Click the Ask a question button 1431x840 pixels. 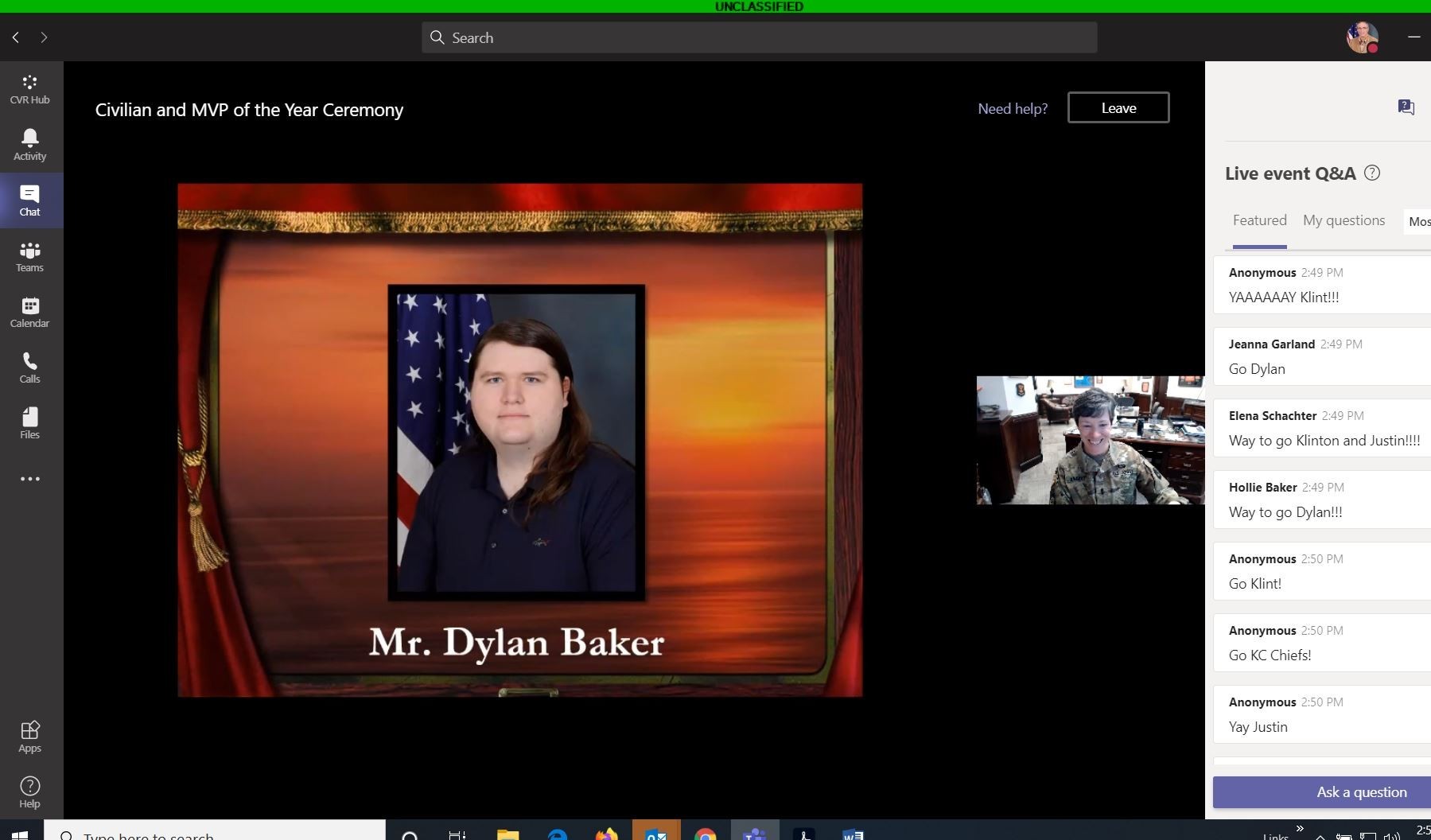click(x=1322, y=792)
